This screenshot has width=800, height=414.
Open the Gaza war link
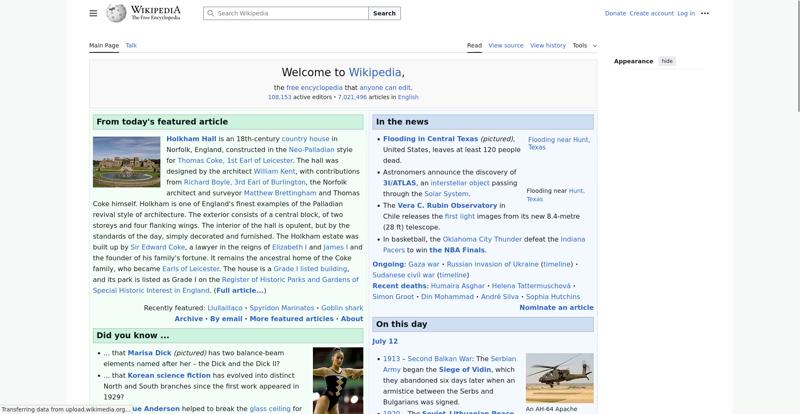pyautogui.click(x=423, y=264)
